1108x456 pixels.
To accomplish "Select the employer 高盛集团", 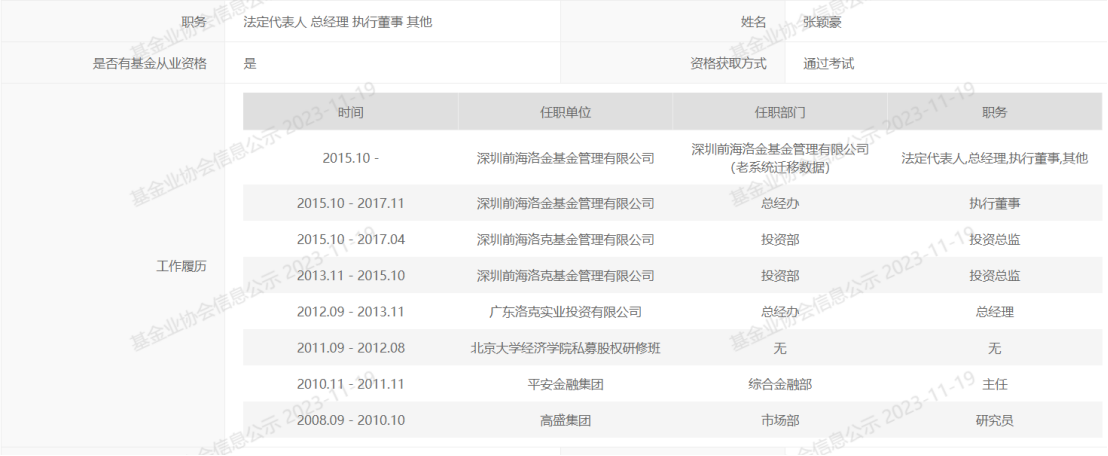I will click(x=565, y=421).
